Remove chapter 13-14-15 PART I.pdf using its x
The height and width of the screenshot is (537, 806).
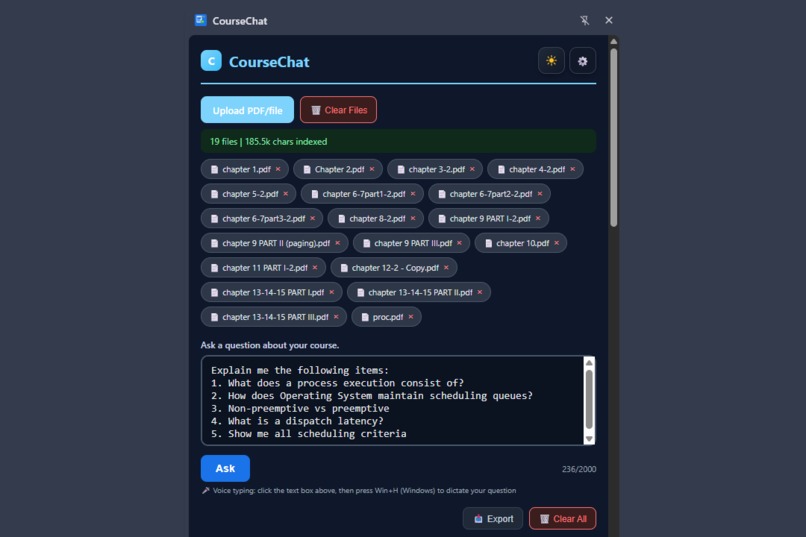tap(332, 292)
